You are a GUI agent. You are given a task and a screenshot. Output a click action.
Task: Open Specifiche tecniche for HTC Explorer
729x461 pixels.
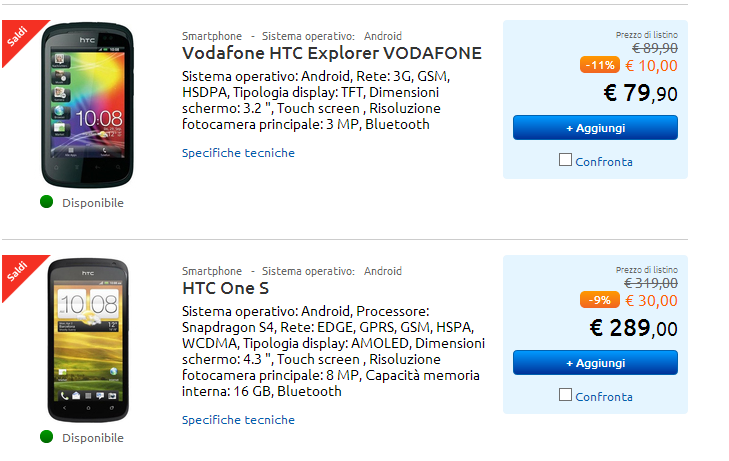(x=238, y=153)
